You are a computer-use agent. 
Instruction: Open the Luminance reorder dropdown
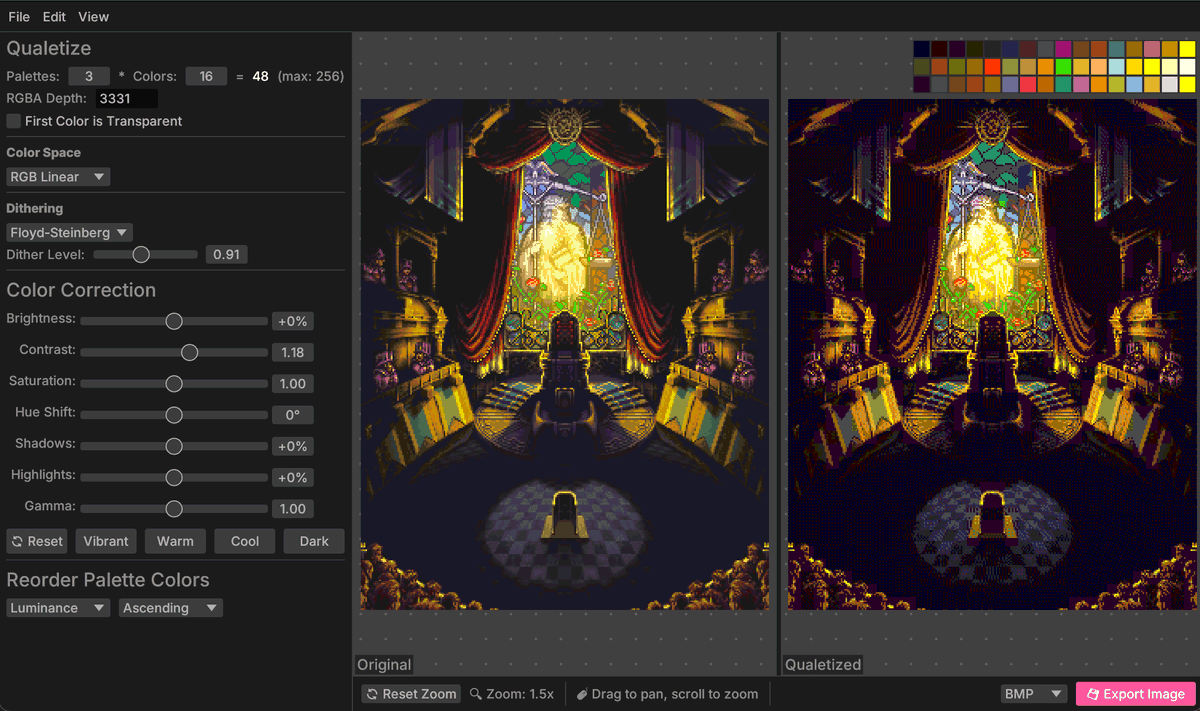(57, 607)
